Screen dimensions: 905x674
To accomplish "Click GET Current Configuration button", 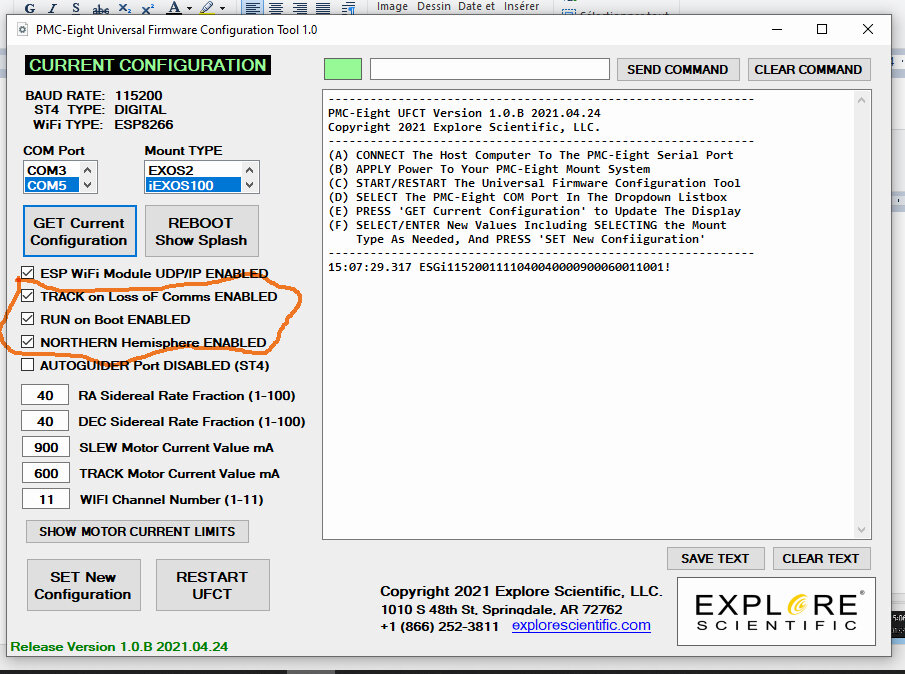I will coord(80,231).
